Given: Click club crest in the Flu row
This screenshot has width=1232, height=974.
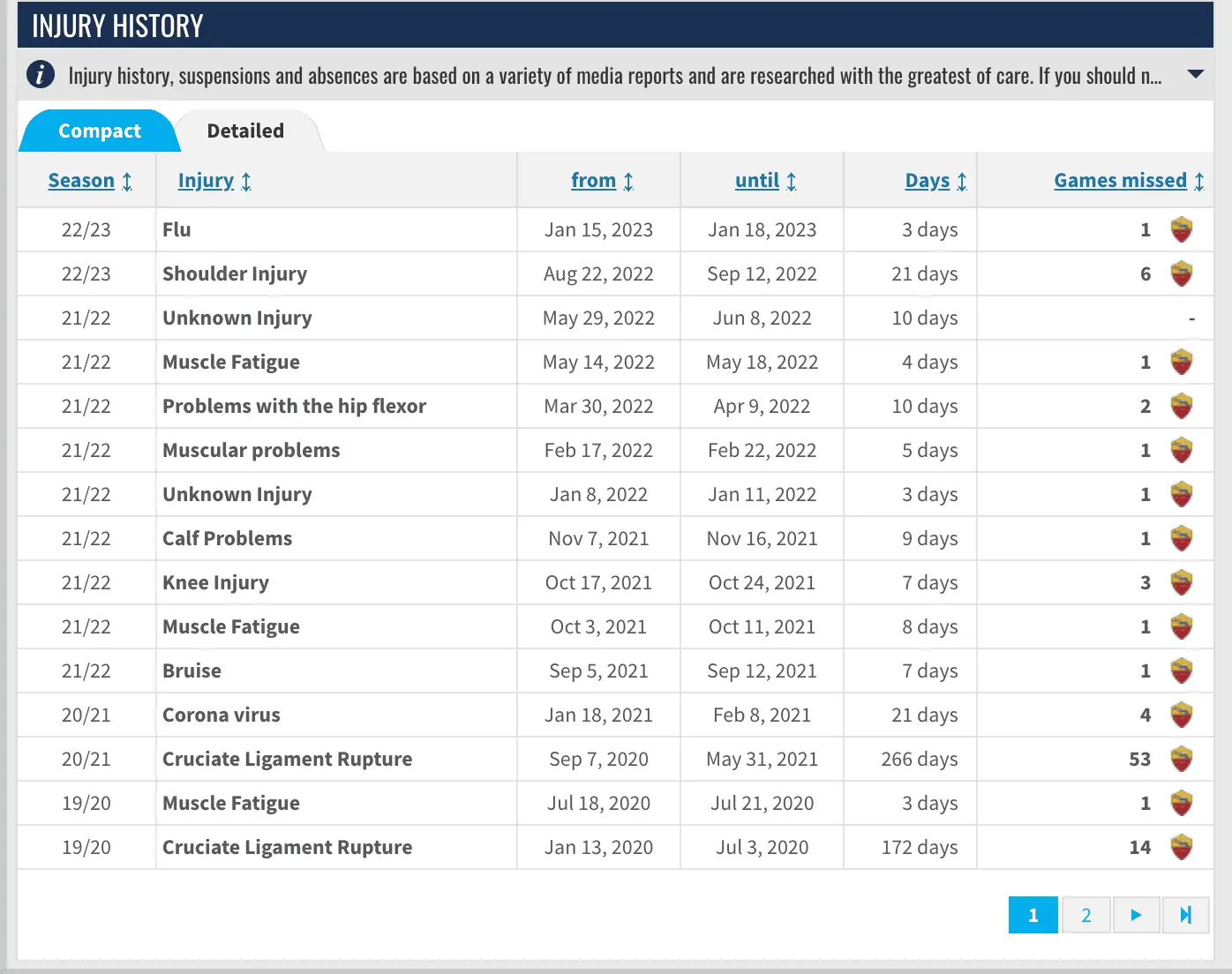Looking at the screenshot, I should 1181,230.
